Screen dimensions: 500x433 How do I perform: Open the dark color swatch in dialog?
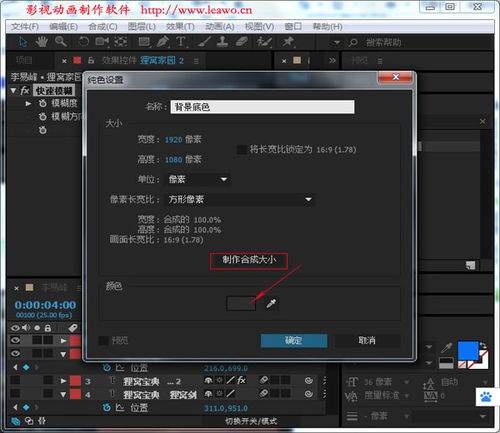pos(241,303)
